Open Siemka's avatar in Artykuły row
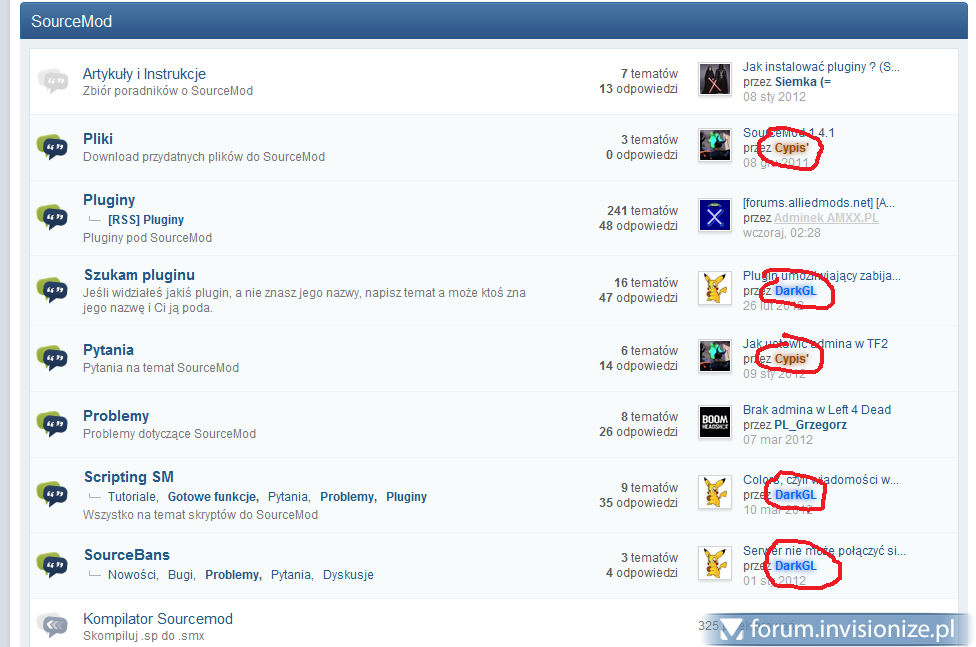 point(715,79)
